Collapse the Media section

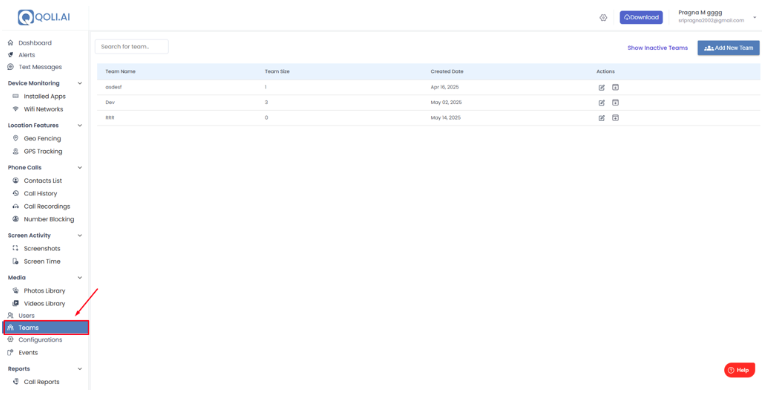coord(80,277)
